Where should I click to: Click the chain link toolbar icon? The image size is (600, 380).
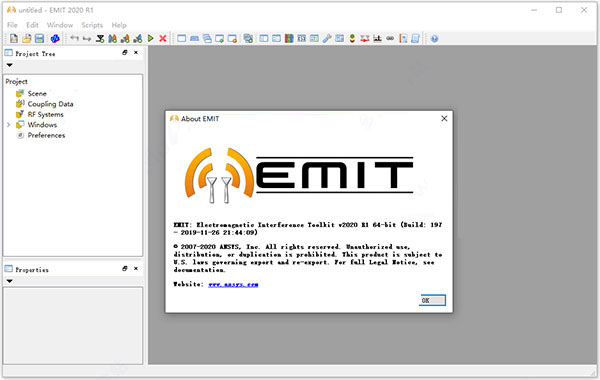point(390,38)
